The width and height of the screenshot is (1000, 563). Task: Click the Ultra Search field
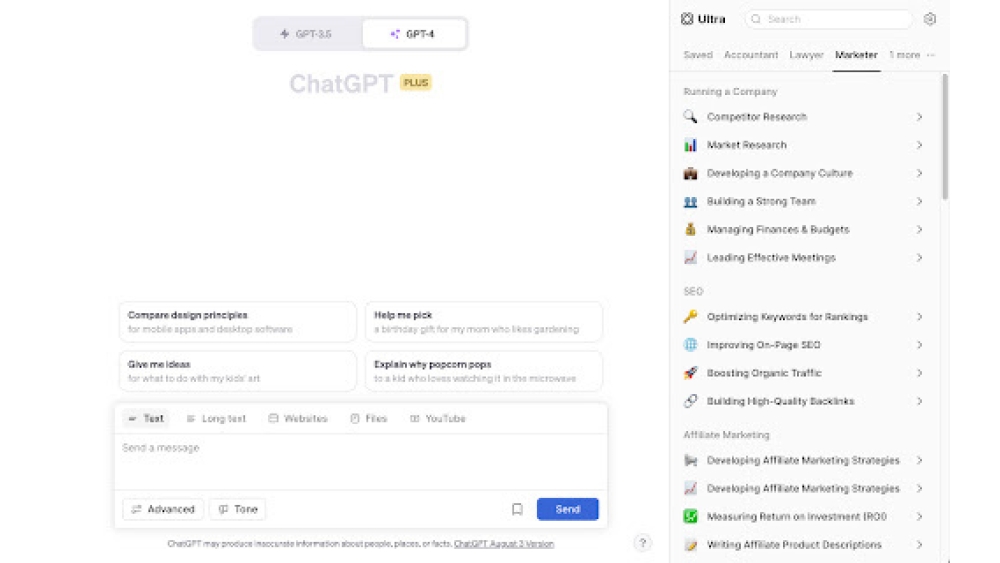828,19
